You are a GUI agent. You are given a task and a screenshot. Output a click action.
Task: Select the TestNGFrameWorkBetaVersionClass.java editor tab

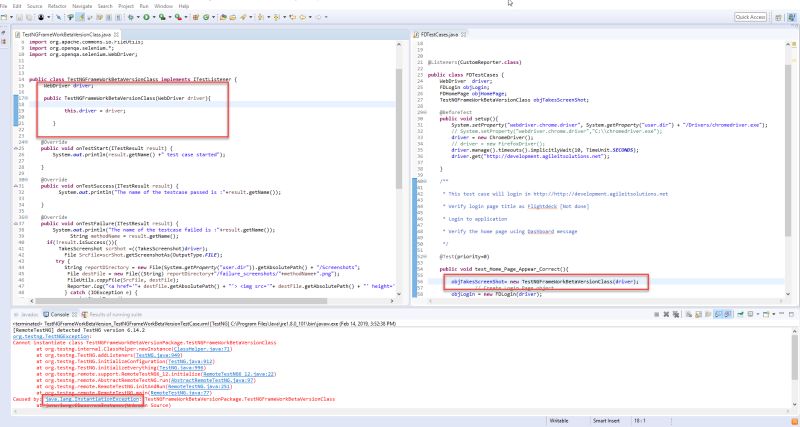point(66,34)
